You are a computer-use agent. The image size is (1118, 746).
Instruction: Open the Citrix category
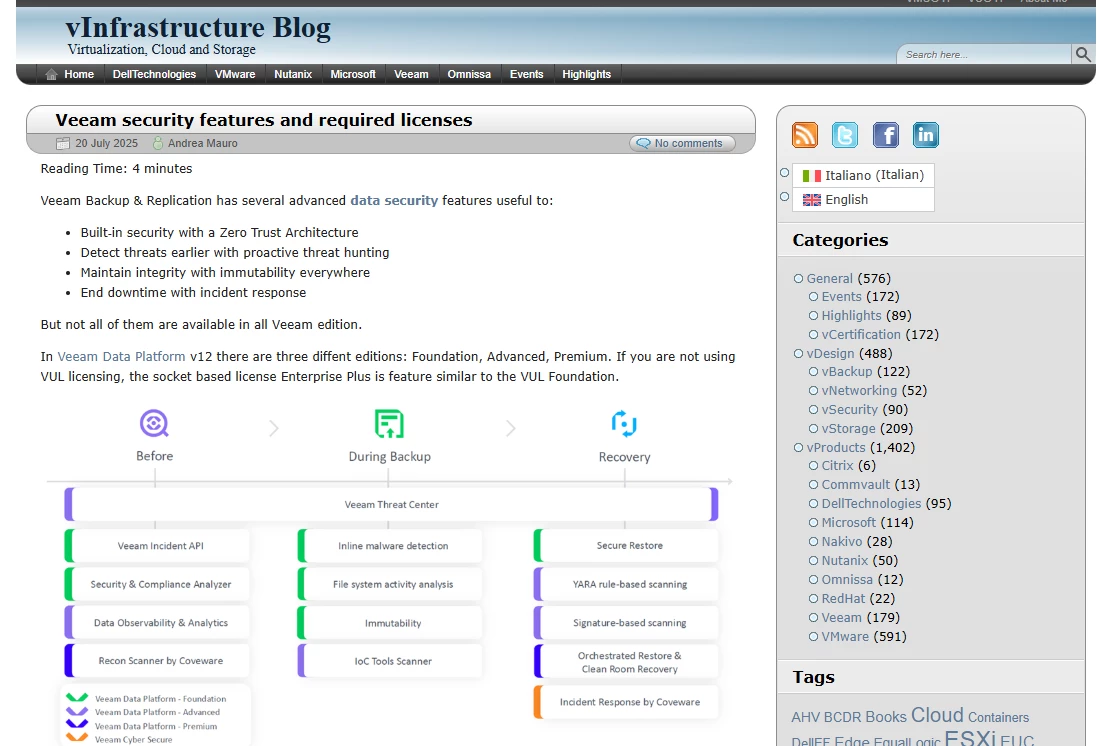[837, 466]
